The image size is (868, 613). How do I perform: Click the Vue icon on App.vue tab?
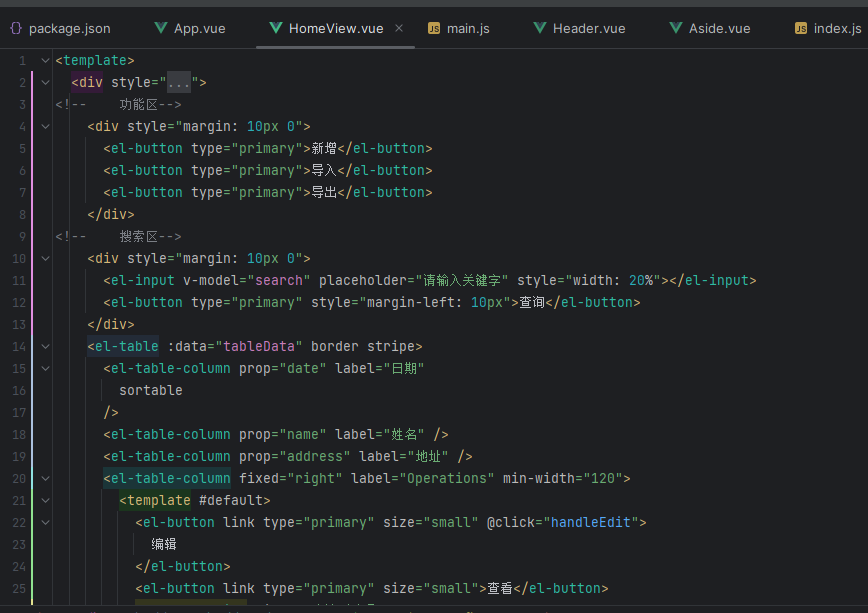click(x=161, y=28)
